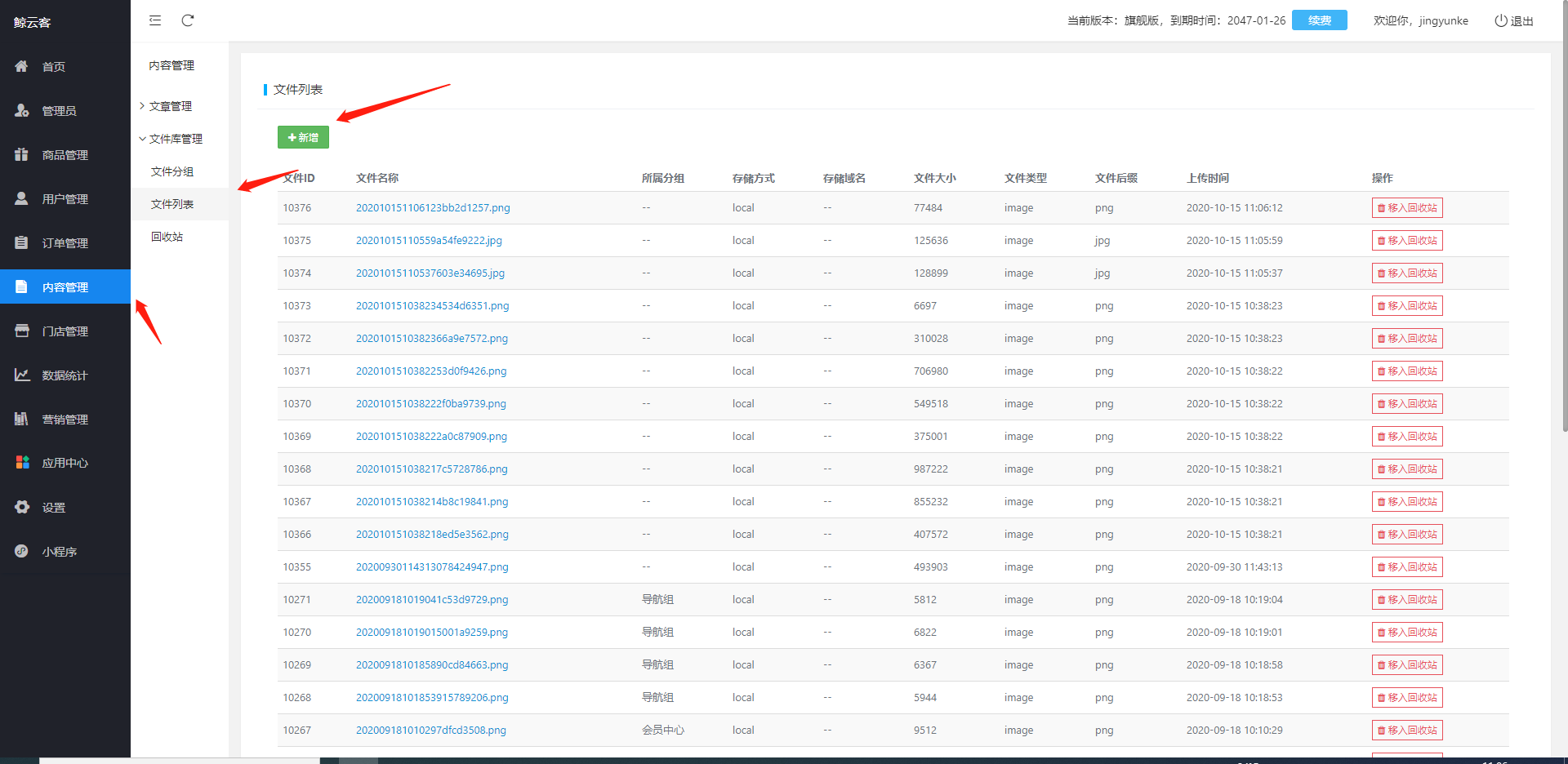The width and height of the screenshot is (1568, 764).
Task: Click 移入回收站 for file 10375
Action: 1407,241
